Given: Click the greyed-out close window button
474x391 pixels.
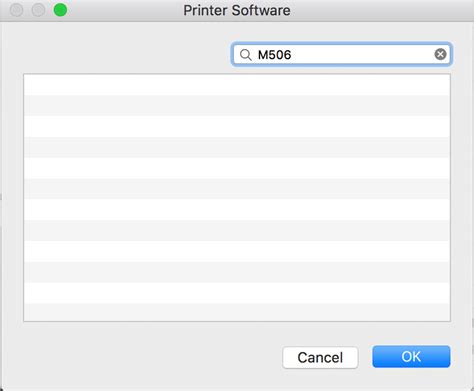Looking at the screenshot, I should point(16,10).
